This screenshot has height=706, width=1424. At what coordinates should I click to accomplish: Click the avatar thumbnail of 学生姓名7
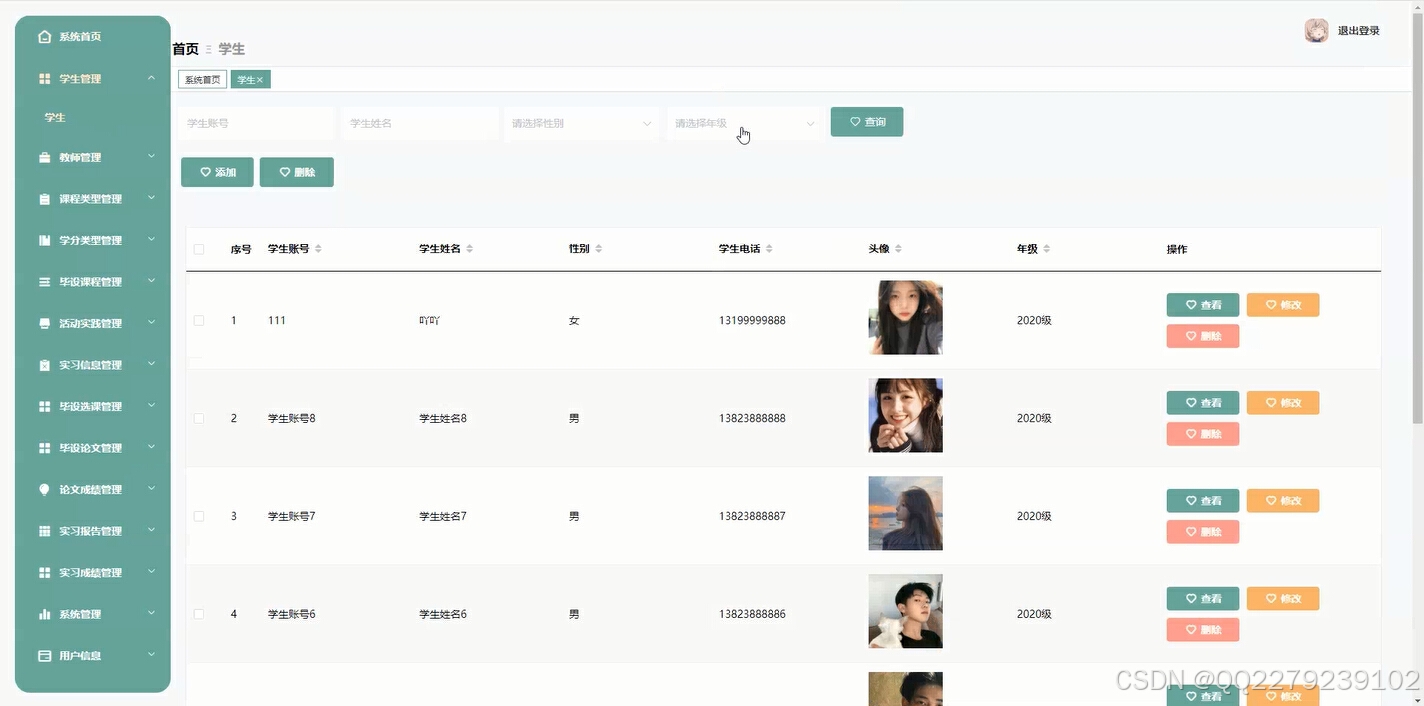coord(904,513)
